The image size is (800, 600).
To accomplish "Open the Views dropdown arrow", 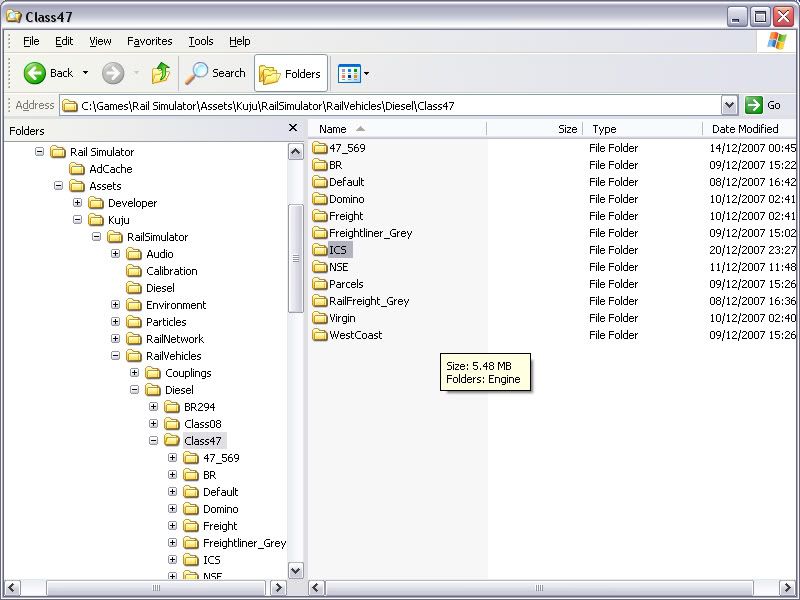I will 366,74.
